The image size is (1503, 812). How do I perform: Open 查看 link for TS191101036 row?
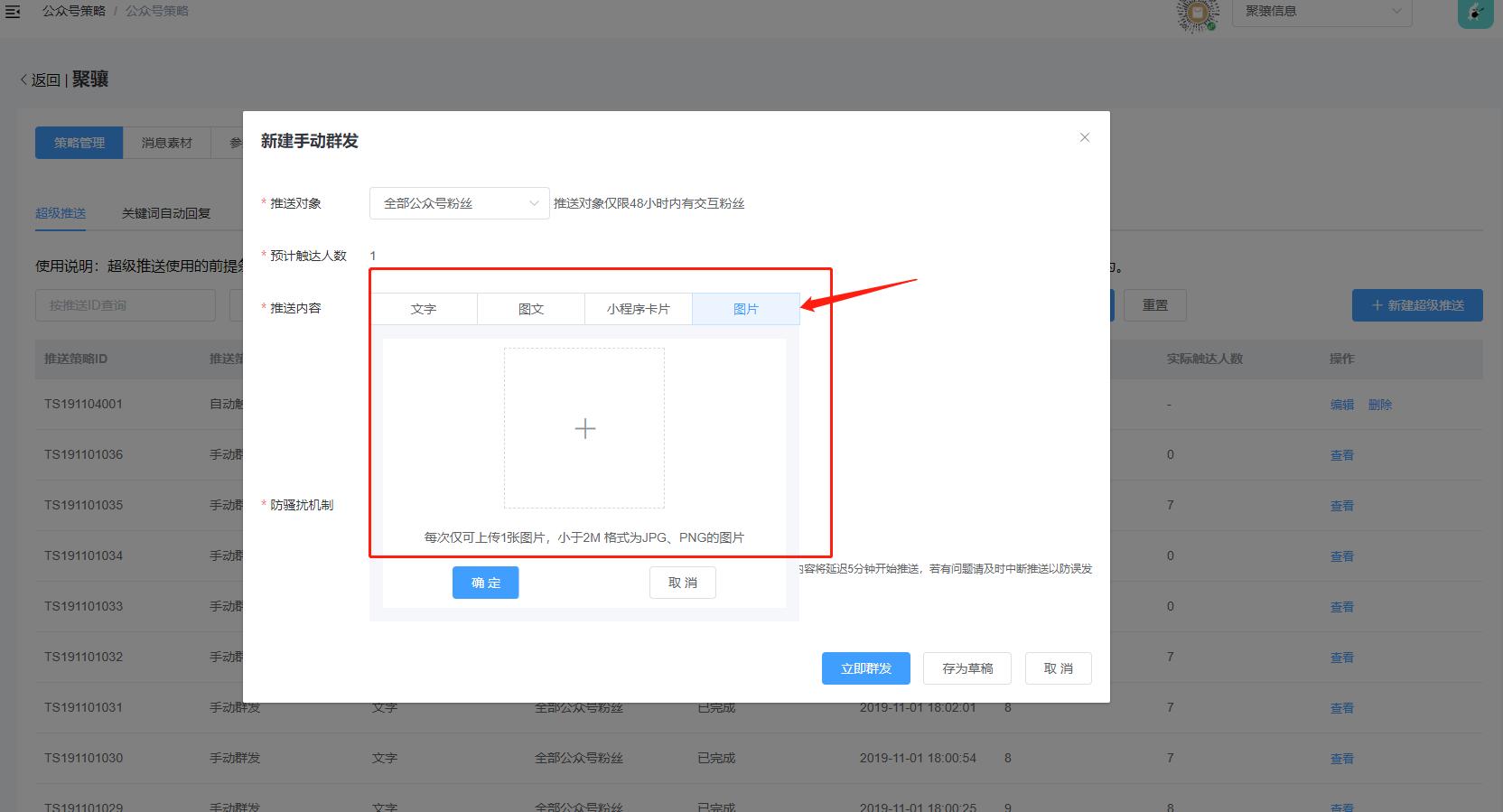click(1341, 455)
